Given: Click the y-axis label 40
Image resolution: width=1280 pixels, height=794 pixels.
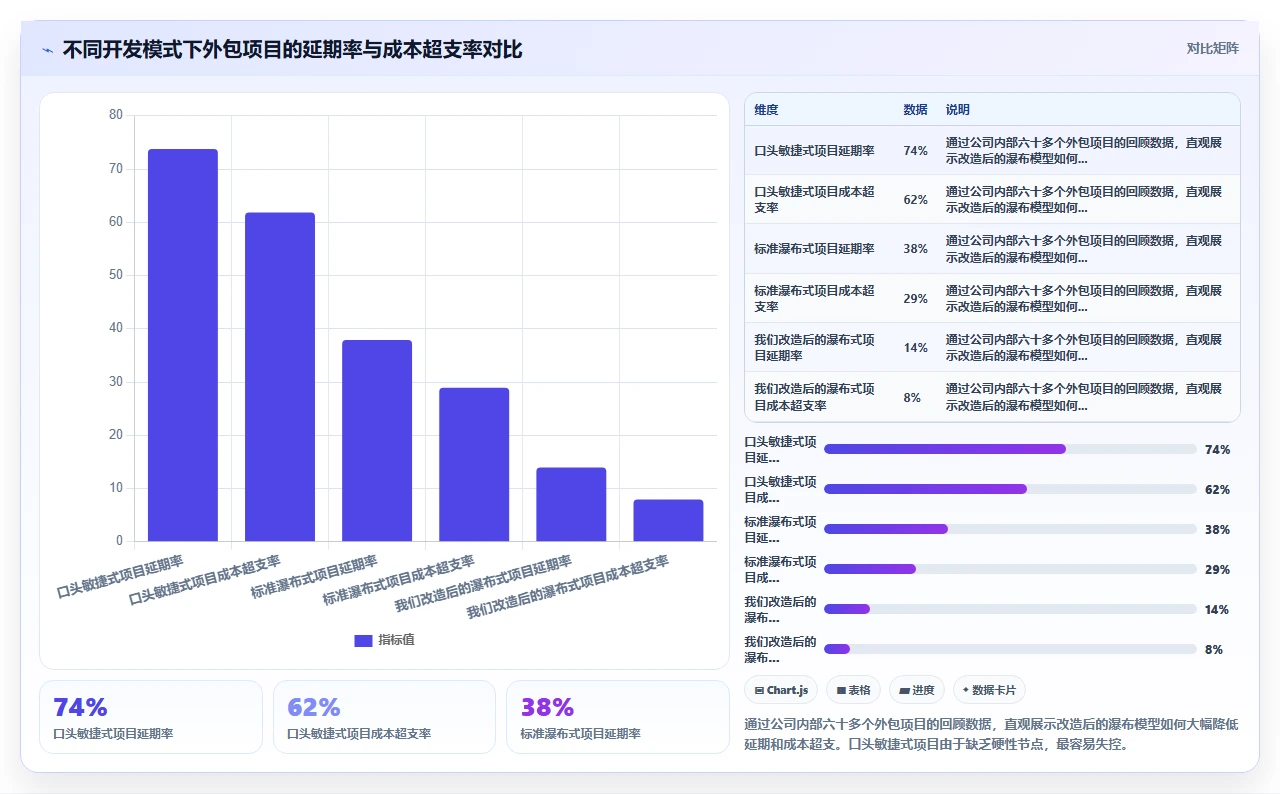Looking at the screenshot, I should pyautogui.click(x=116, y=328).
